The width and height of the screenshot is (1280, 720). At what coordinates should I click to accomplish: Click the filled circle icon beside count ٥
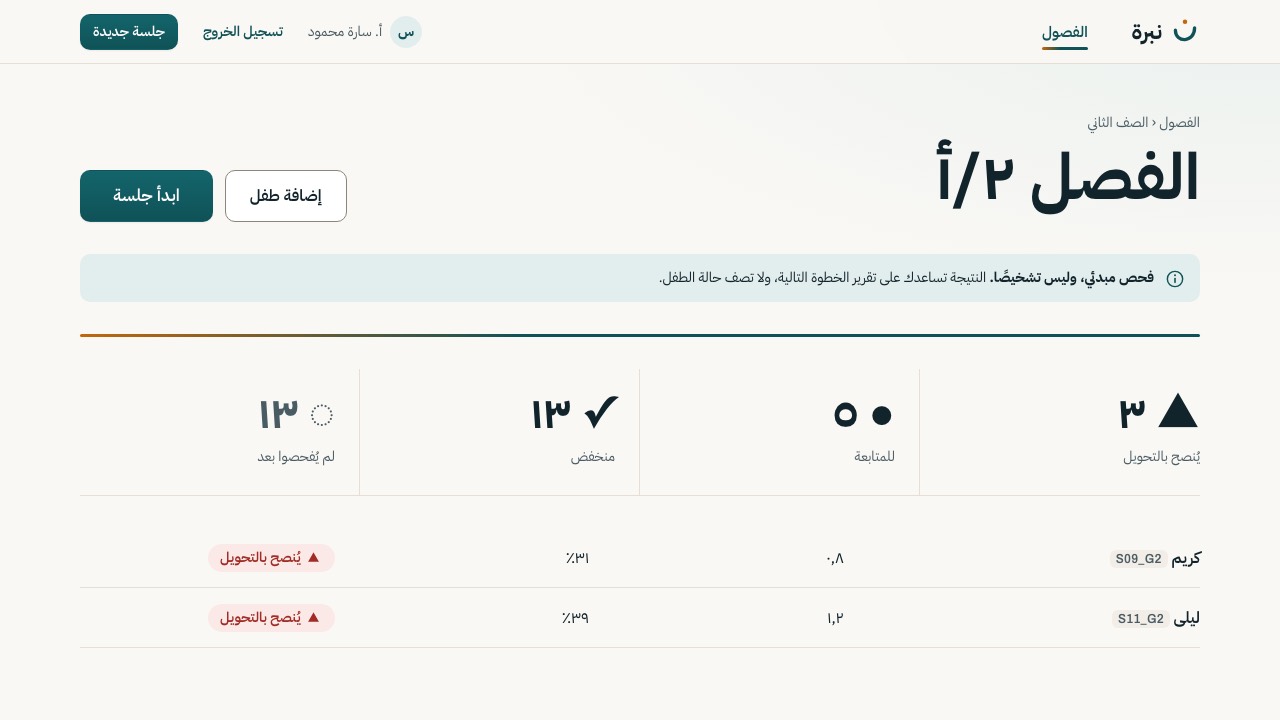[x=881, y=415]
